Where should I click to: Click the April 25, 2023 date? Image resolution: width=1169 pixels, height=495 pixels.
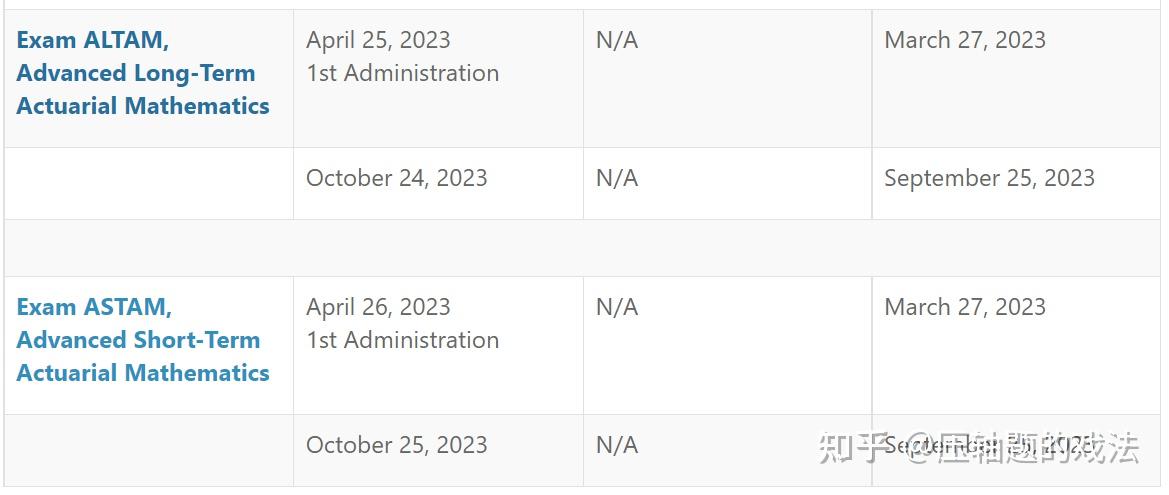[378, 40]
